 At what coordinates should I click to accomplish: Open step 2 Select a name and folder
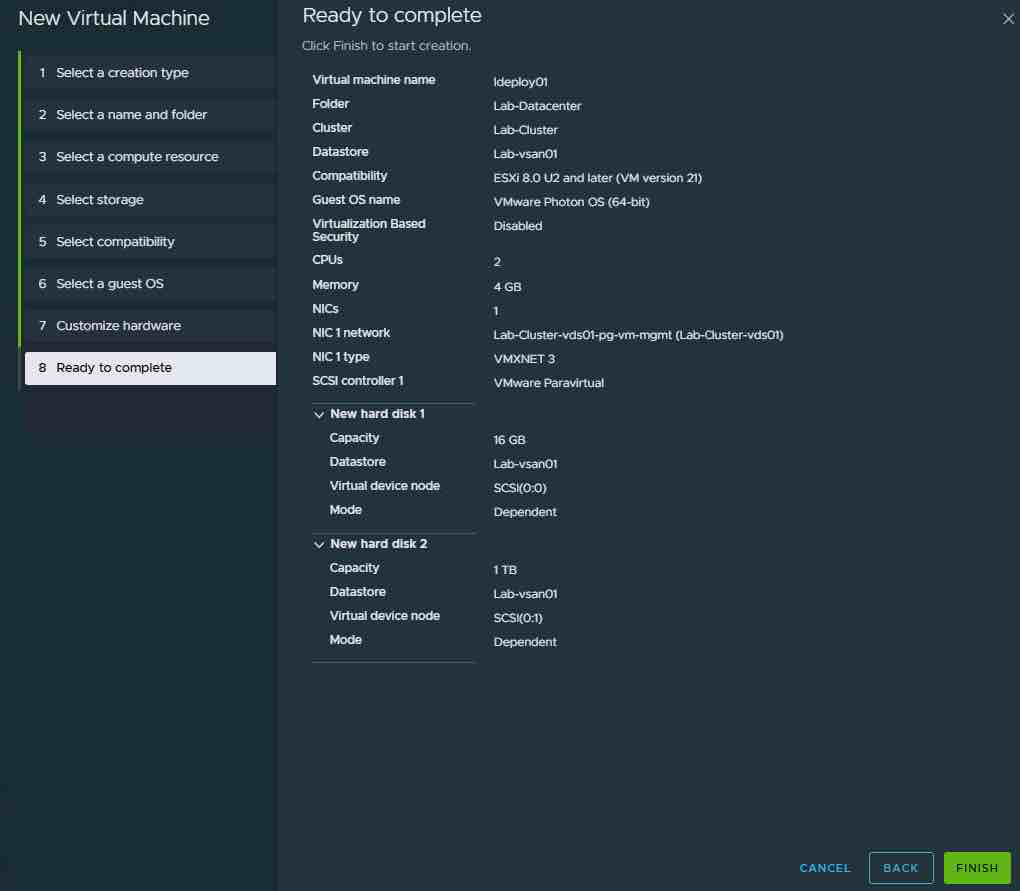click(x=131, y=115)
